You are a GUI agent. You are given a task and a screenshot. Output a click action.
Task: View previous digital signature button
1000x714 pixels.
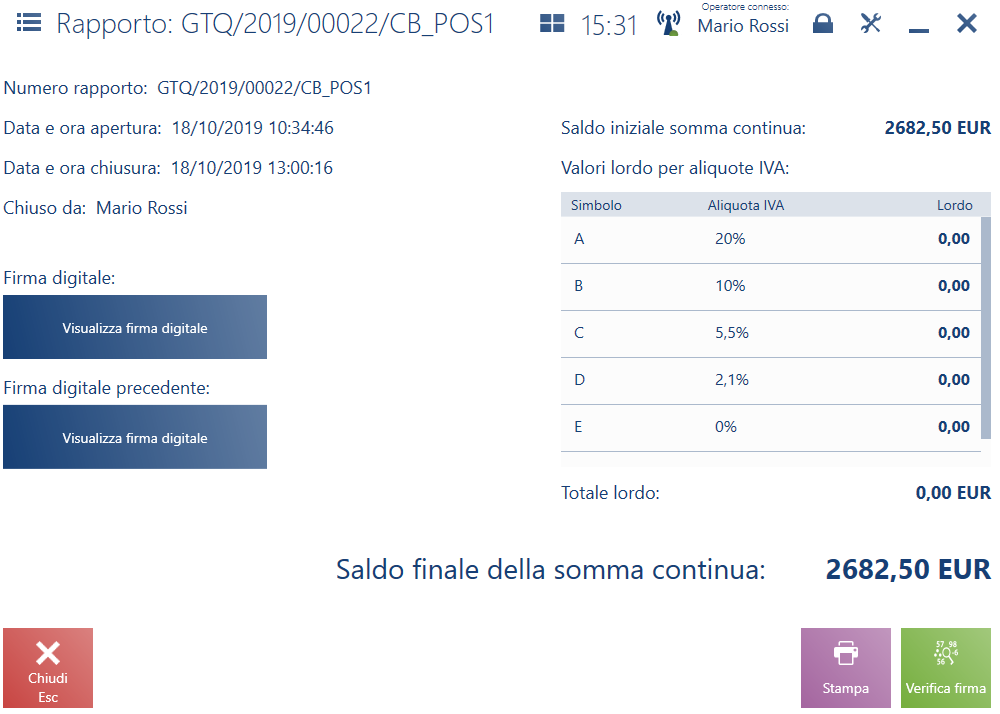coord(135,437)
